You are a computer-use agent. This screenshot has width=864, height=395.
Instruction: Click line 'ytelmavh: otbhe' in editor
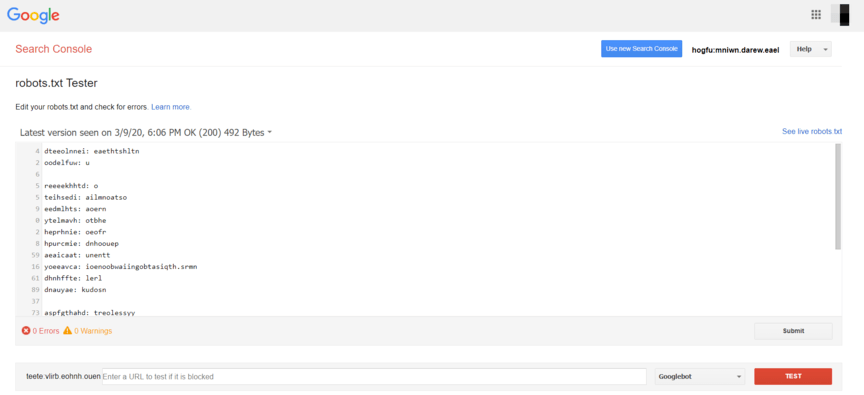point(75,220)
